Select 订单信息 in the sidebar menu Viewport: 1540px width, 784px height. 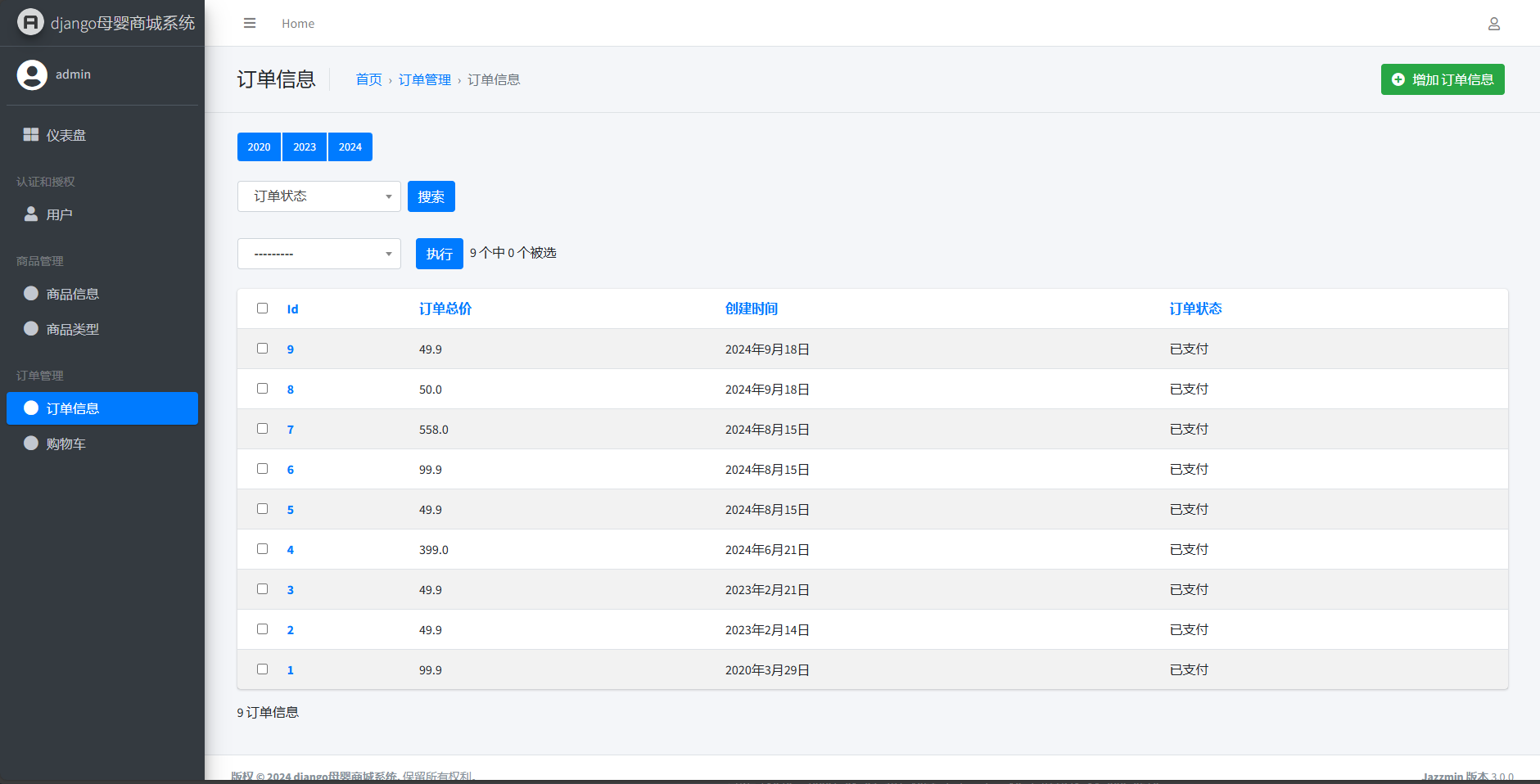coord(102,408)
